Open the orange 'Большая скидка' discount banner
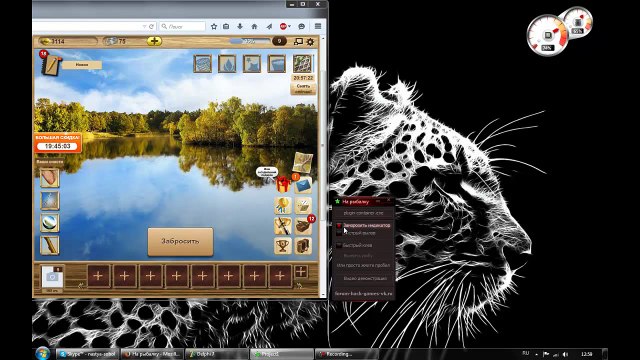 coord(58,142)
